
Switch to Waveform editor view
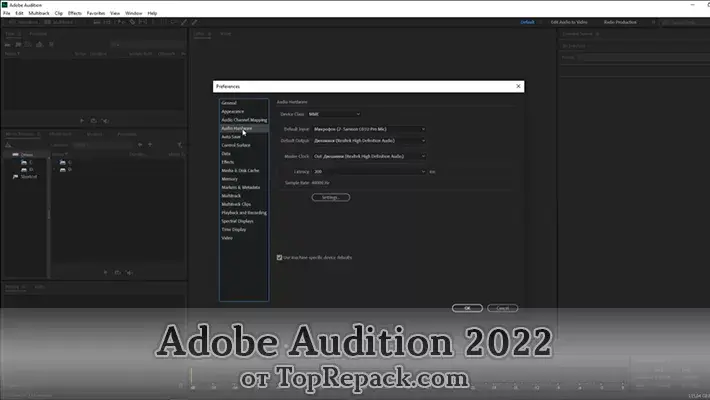pyautogui.click(x=23, y=22)
